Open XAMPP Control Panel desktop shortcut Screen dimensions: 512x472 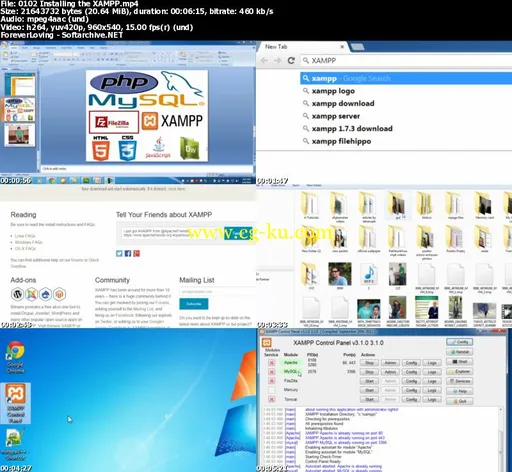[15, 403]
